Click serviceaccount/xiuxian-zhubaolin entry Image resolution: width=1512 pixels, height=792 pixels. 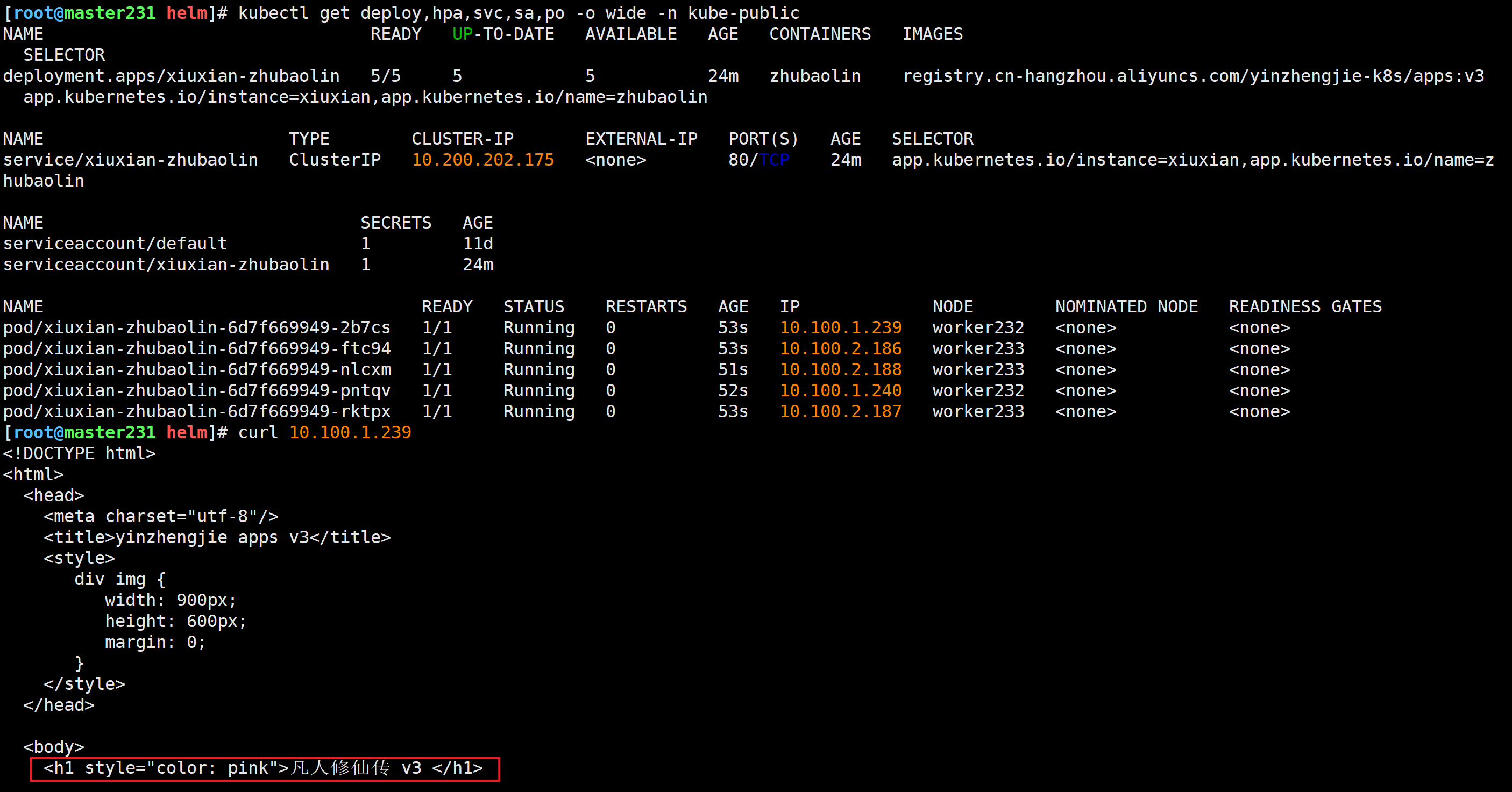[x=166, y=265]
